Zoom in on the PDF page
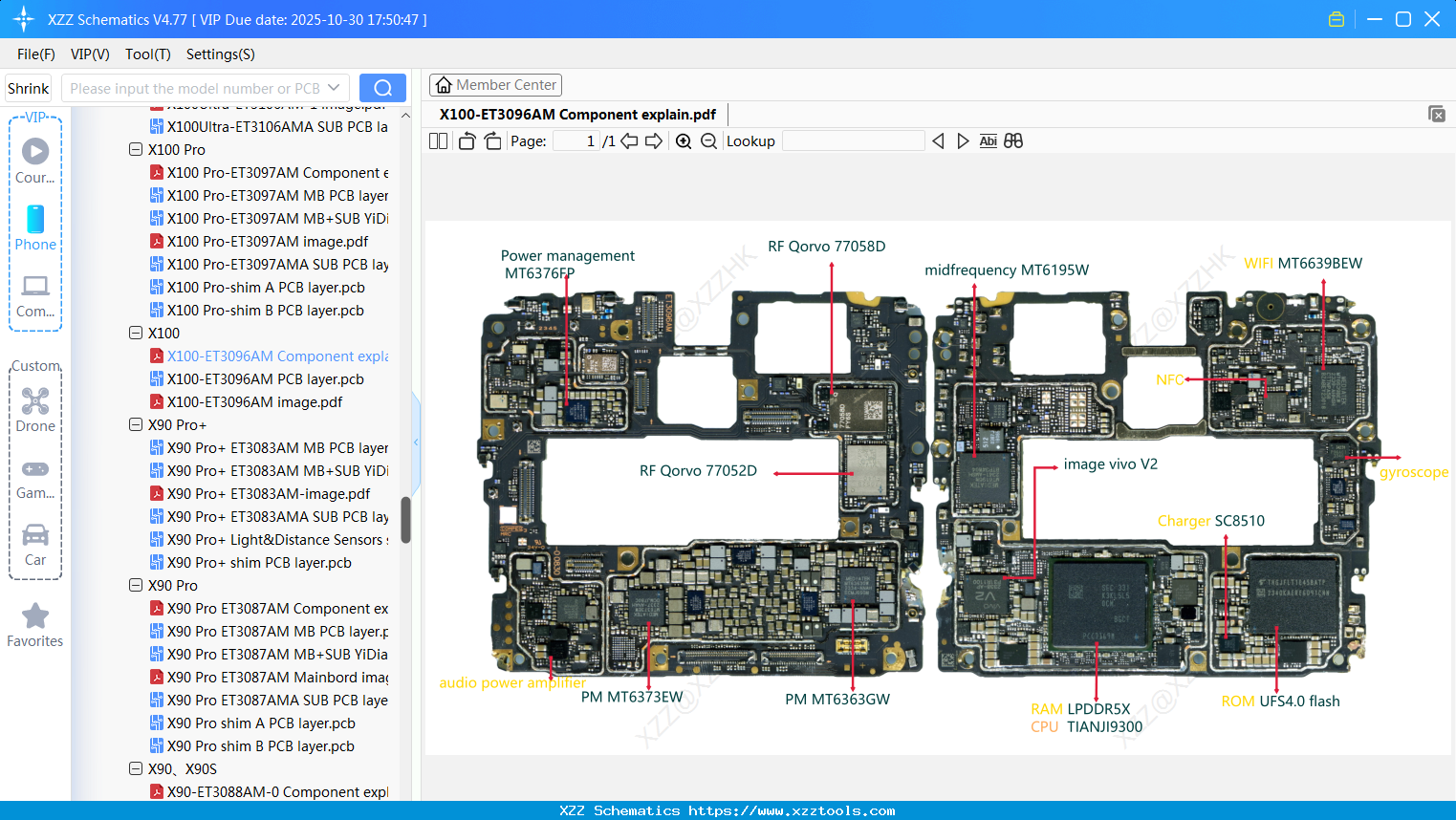Image resolution: width=1456 pixels, height=820 pixels. [684, 140]
